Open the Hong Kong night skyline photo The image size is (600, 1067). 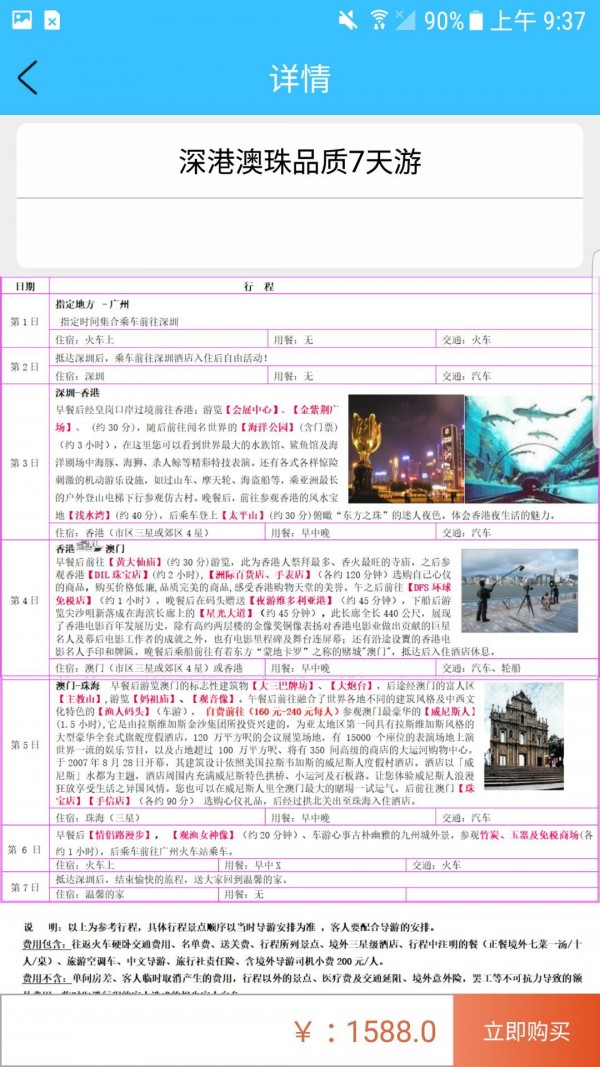pyautogui.click(x=405, y=449)
